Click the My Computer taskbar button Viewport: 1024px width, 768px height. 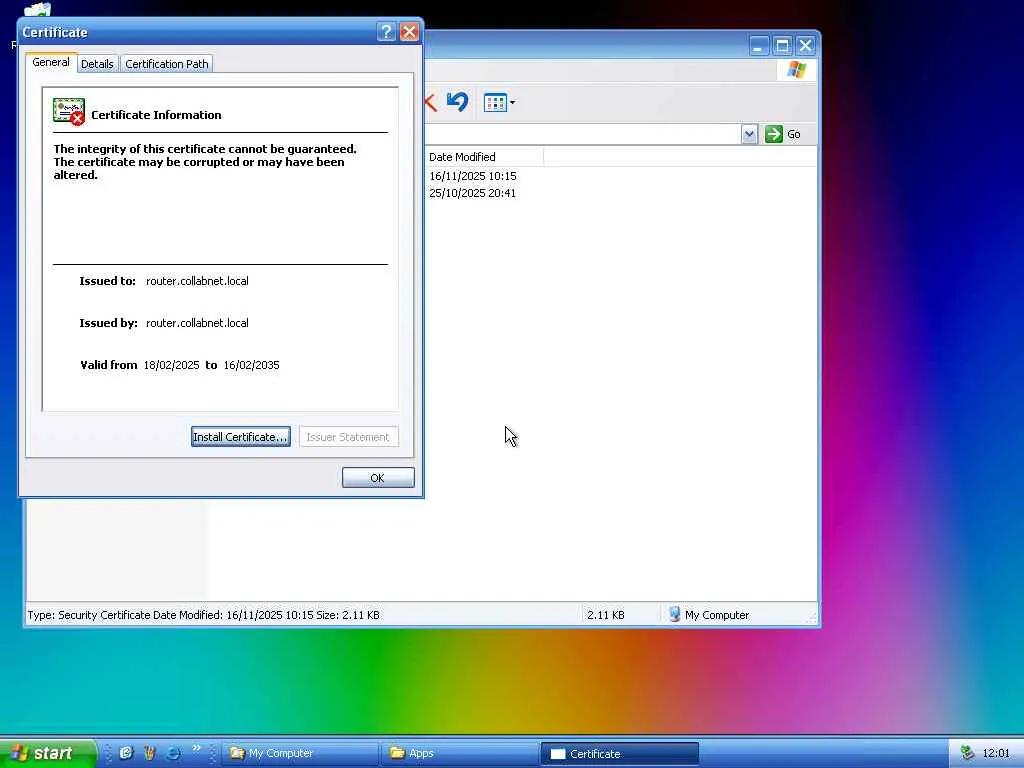point(300,753)
